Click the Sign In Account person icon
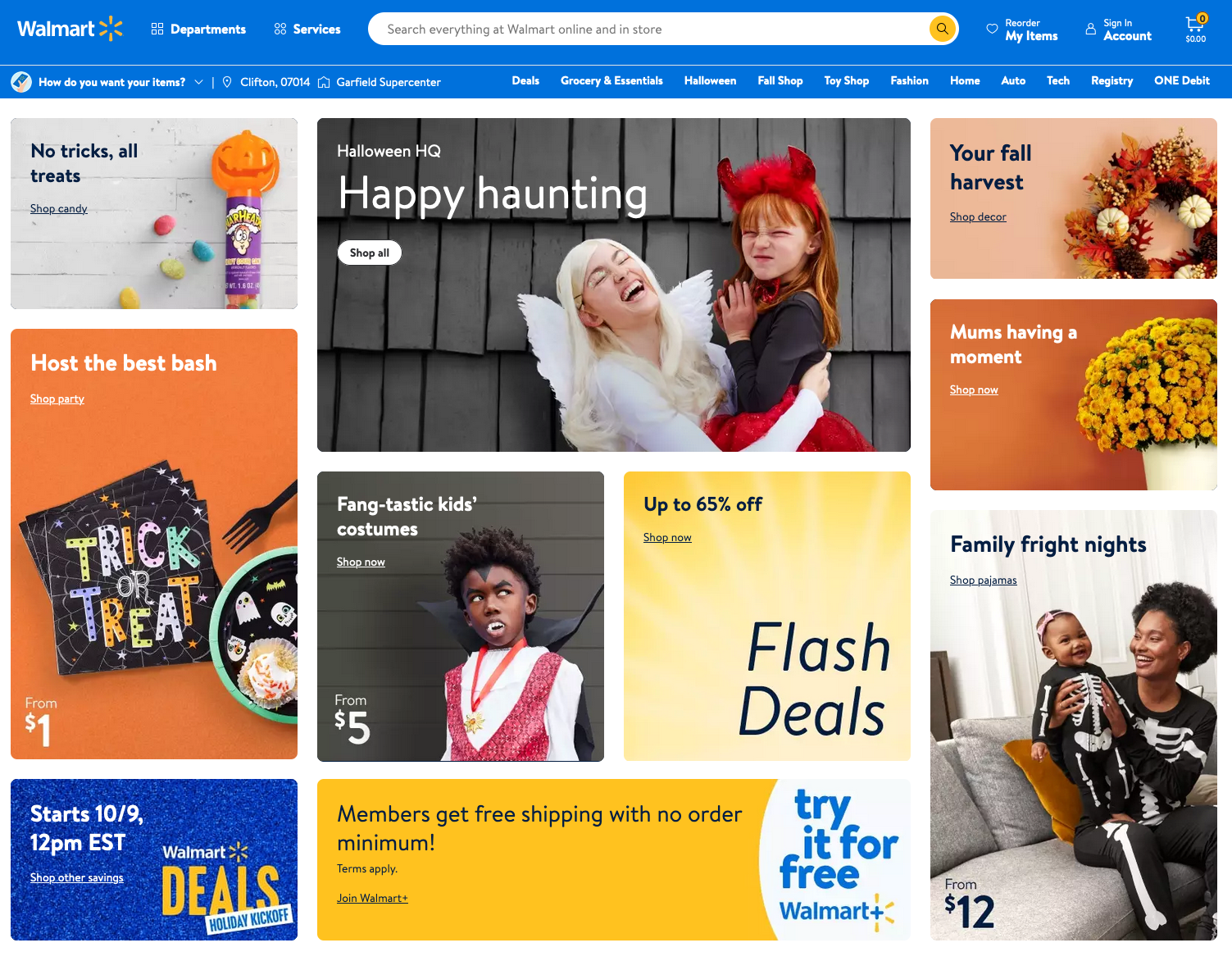 tap(1090, 29)
